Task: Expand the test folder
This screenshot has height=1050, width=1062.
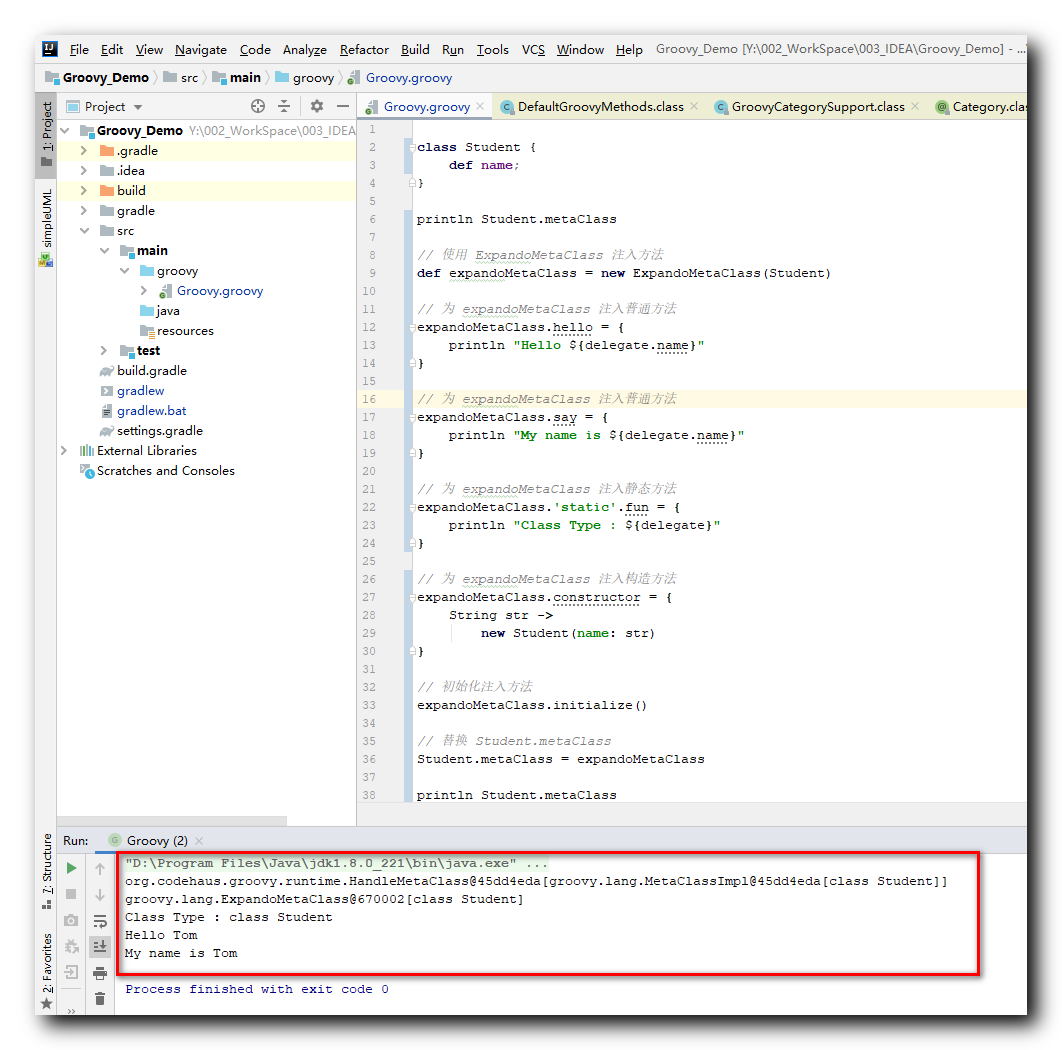Action: tap(104, 350)
